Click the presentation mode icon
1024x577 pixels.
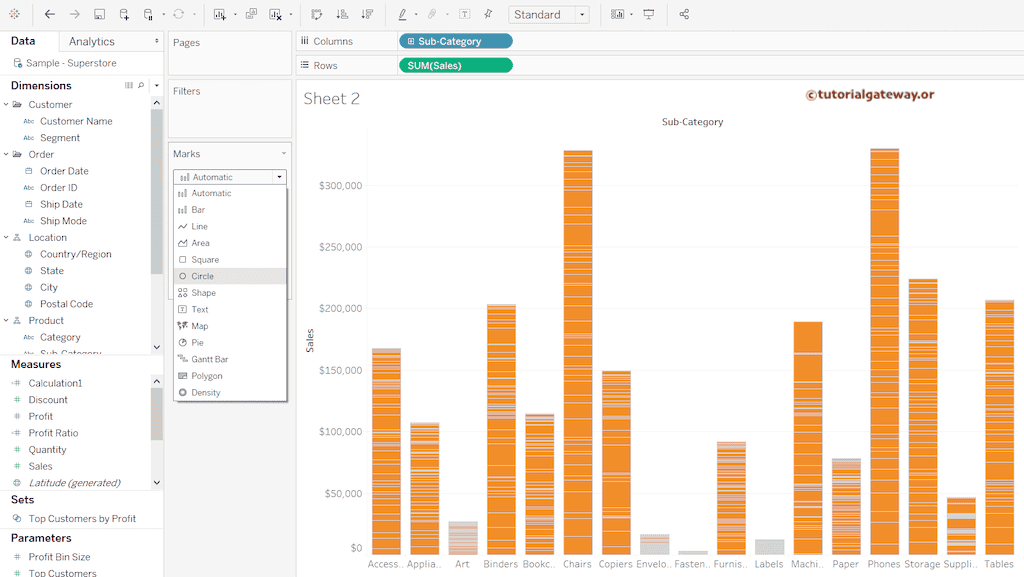(x=649, y=15)
